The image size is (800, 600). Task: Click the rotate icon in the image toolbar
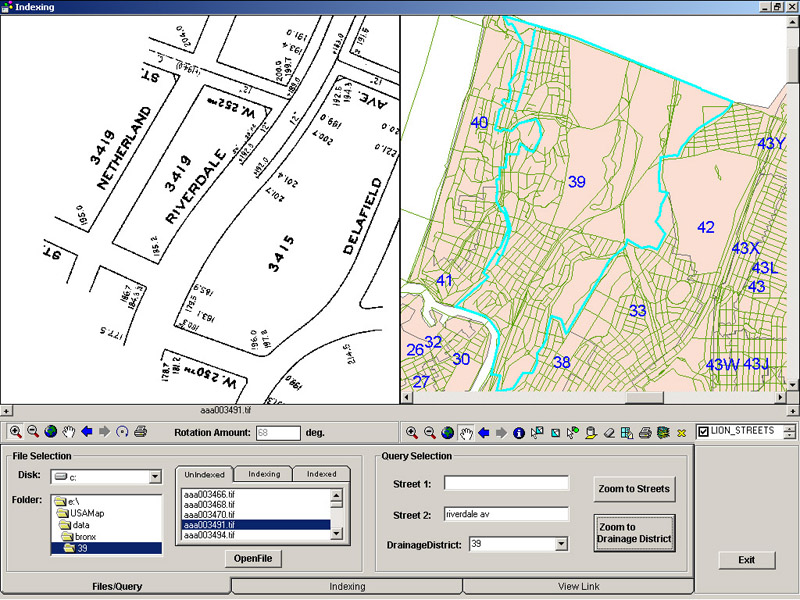point(122,432)
